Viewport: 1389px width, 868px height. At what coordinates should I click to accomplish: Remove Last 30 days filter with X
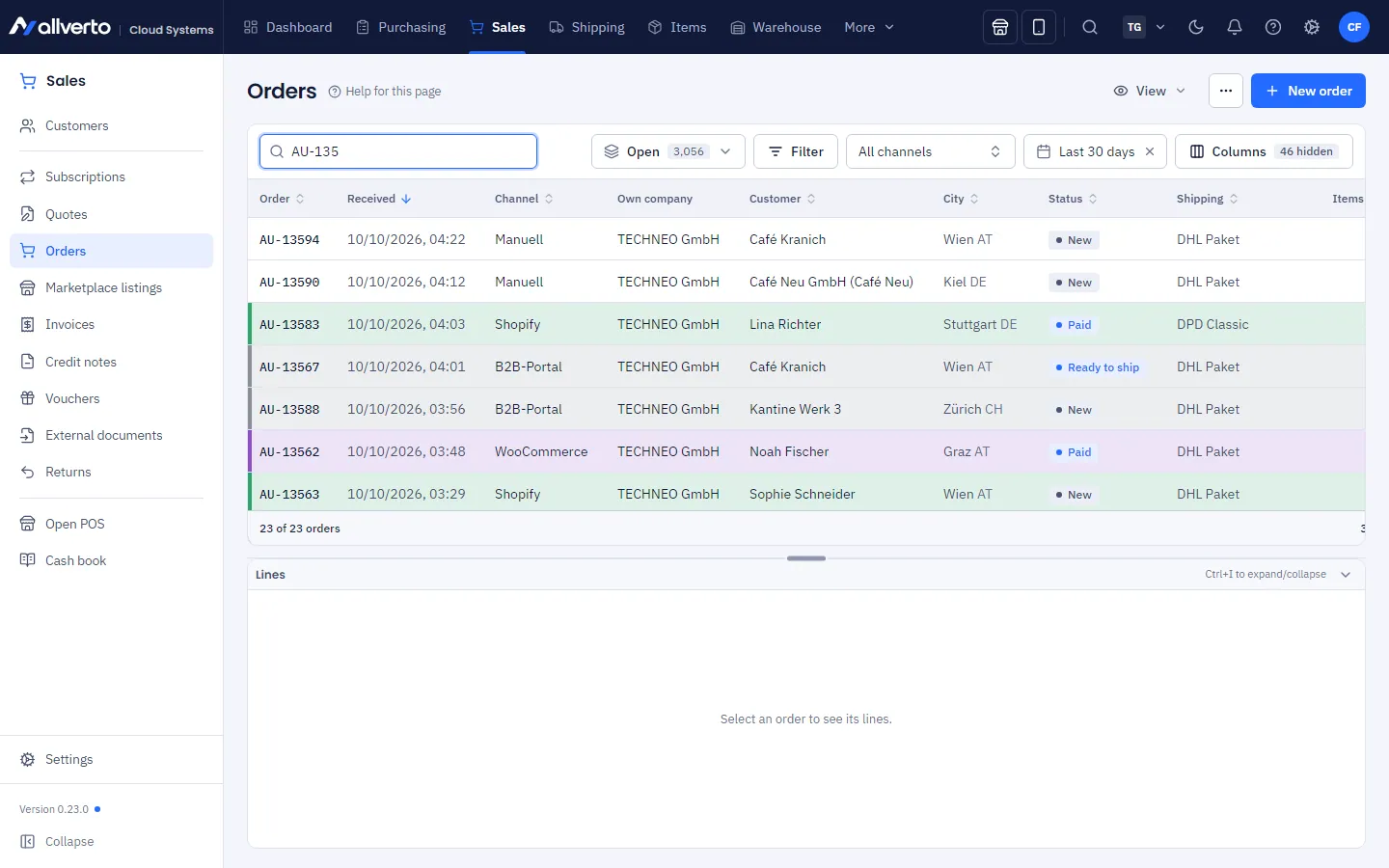[1150, 151]
